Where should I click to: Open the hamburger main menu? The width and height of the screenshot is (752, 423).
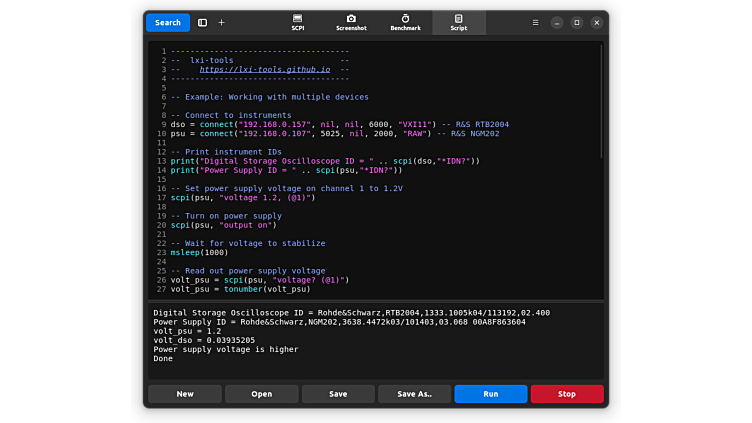tap(535, 22)
